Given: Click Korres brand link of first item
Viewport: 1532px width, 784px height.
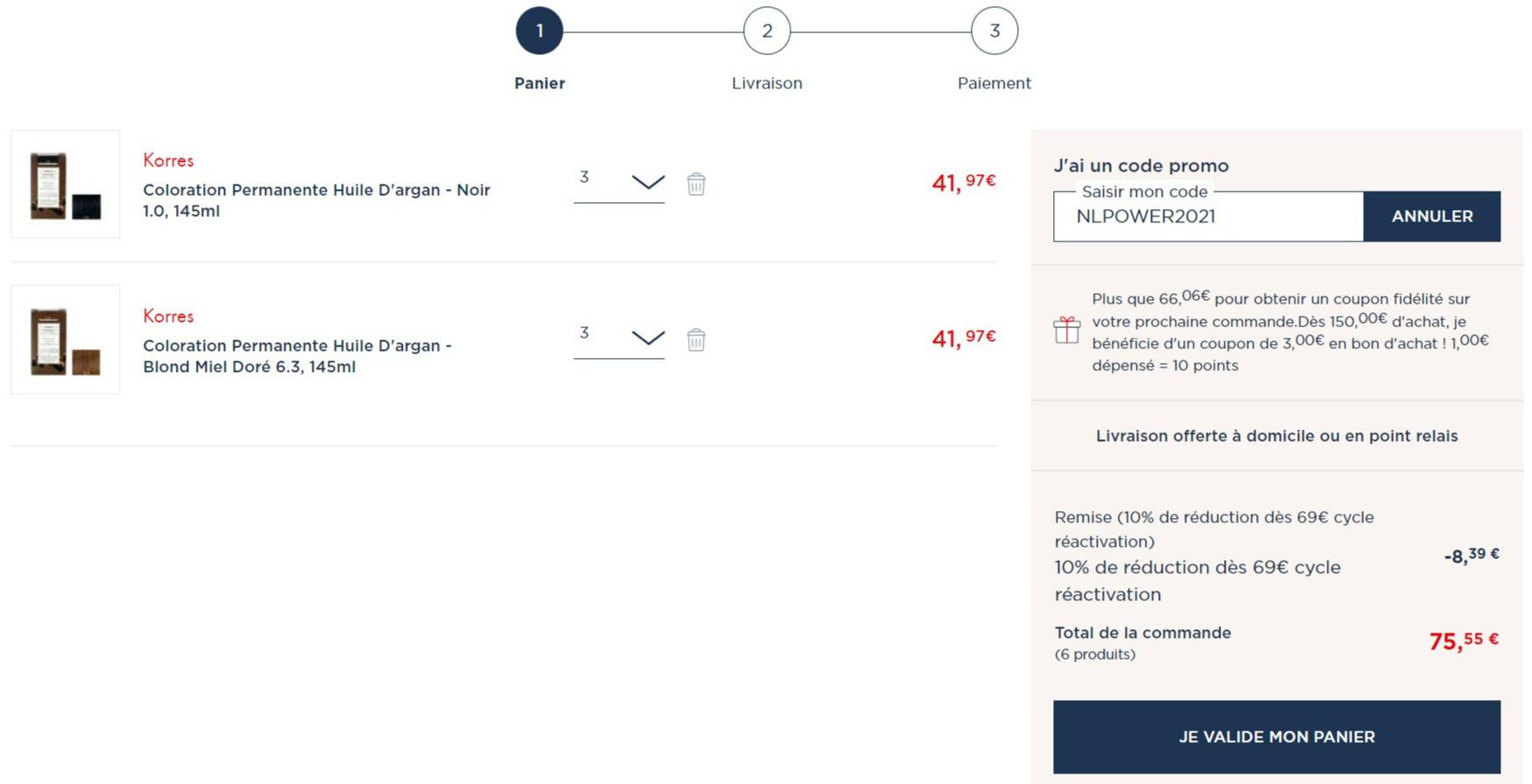Looking at the screenshot, I should 168,161.
